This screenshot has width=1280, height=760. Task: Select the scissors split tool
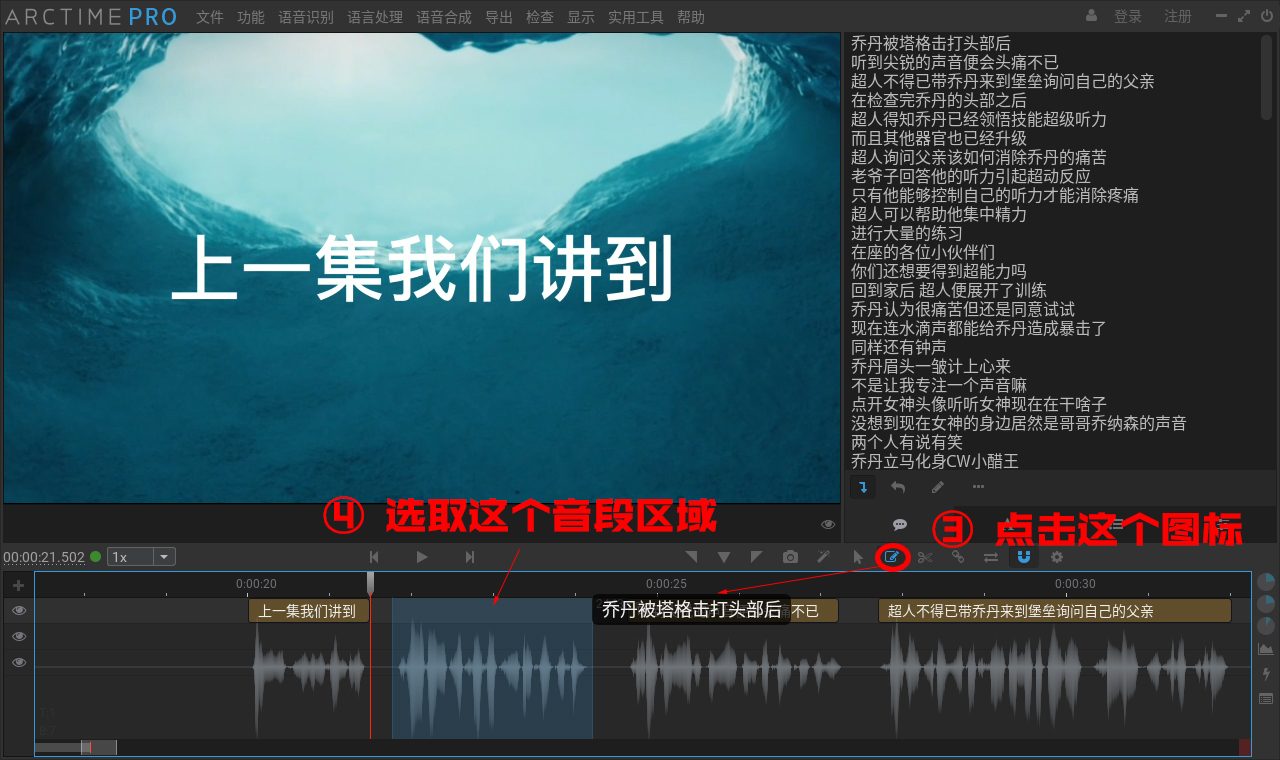point(924,557)
